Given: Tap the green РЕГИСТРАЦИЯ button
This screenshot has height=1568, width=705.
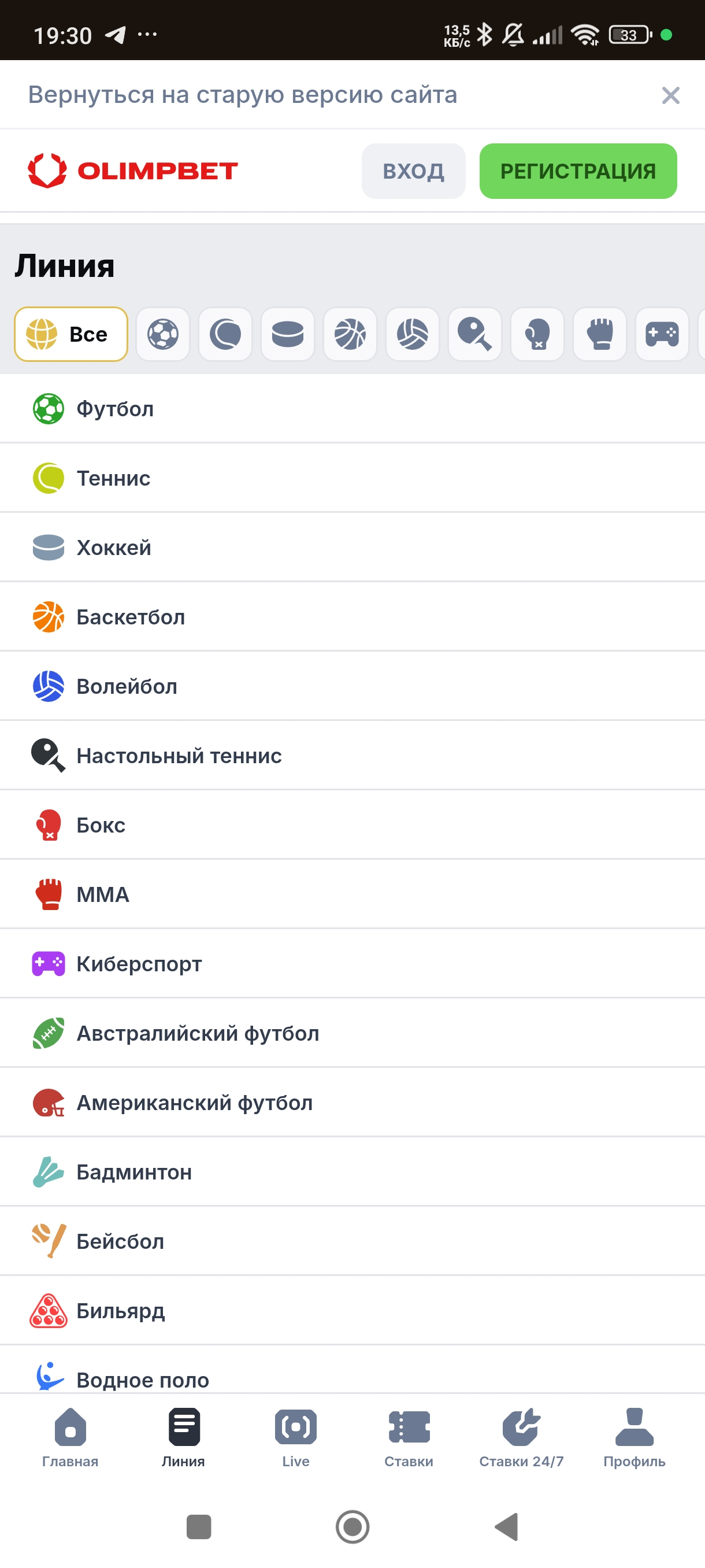Looking at the screenshot, I should tap(578, 171).
